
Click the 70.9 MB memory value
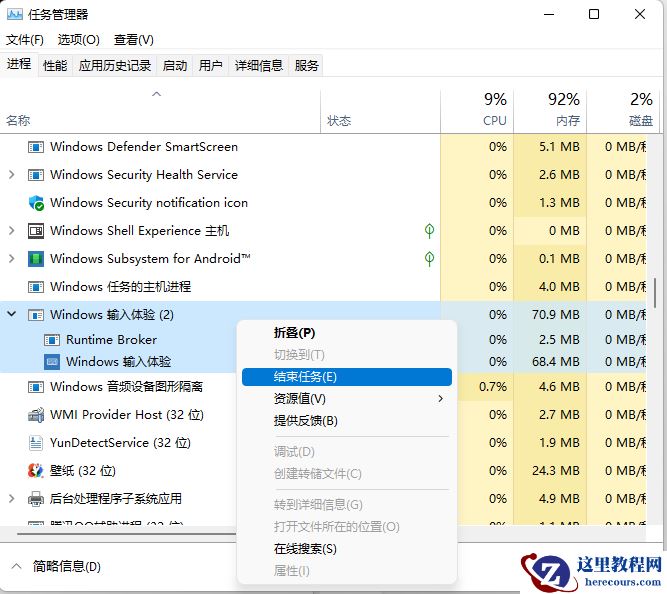tap(556, 315)
